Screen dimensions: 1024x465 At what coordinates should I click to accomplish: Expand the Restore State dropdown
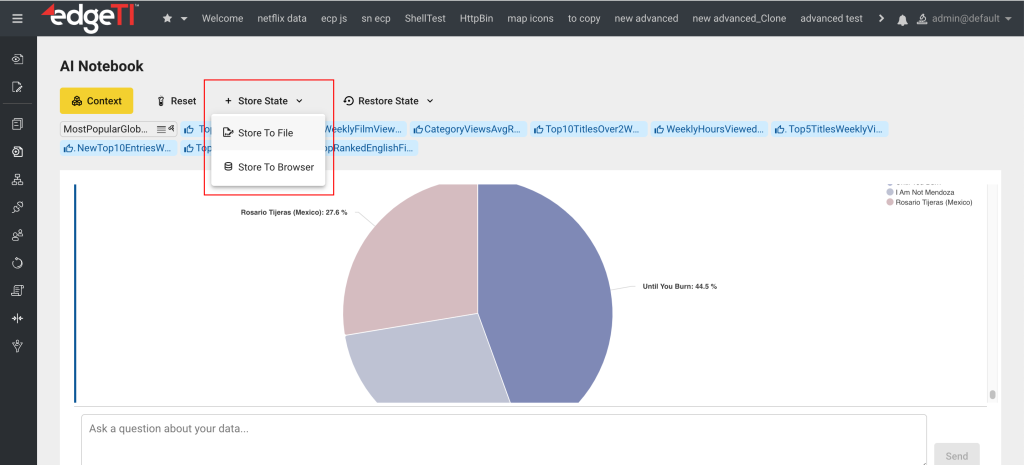pyautogui.click(x=388, y=101)
